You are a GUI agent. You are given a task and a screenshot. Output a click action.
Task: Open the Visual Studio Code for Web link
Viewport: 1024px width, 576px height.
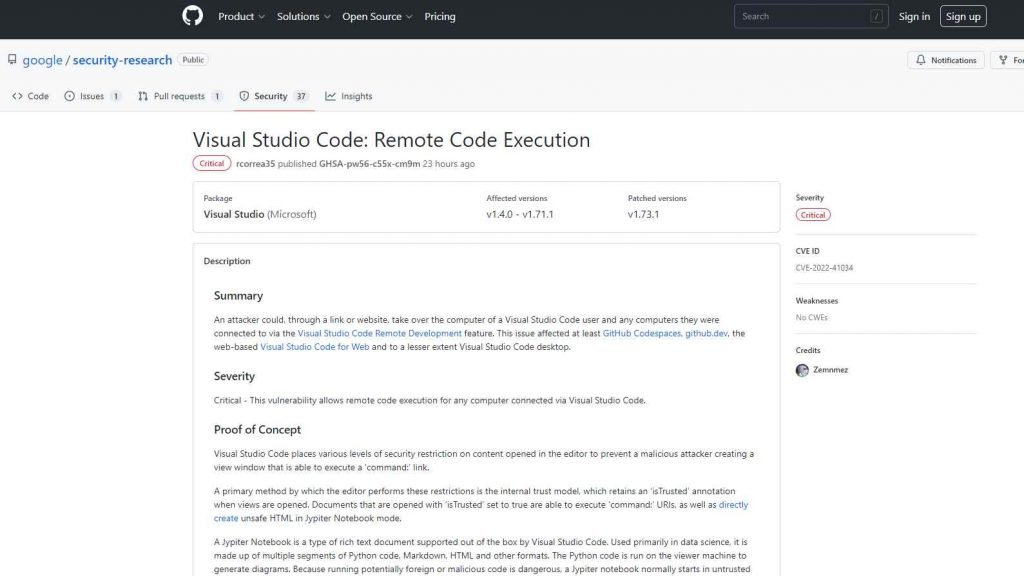point(315,347)
